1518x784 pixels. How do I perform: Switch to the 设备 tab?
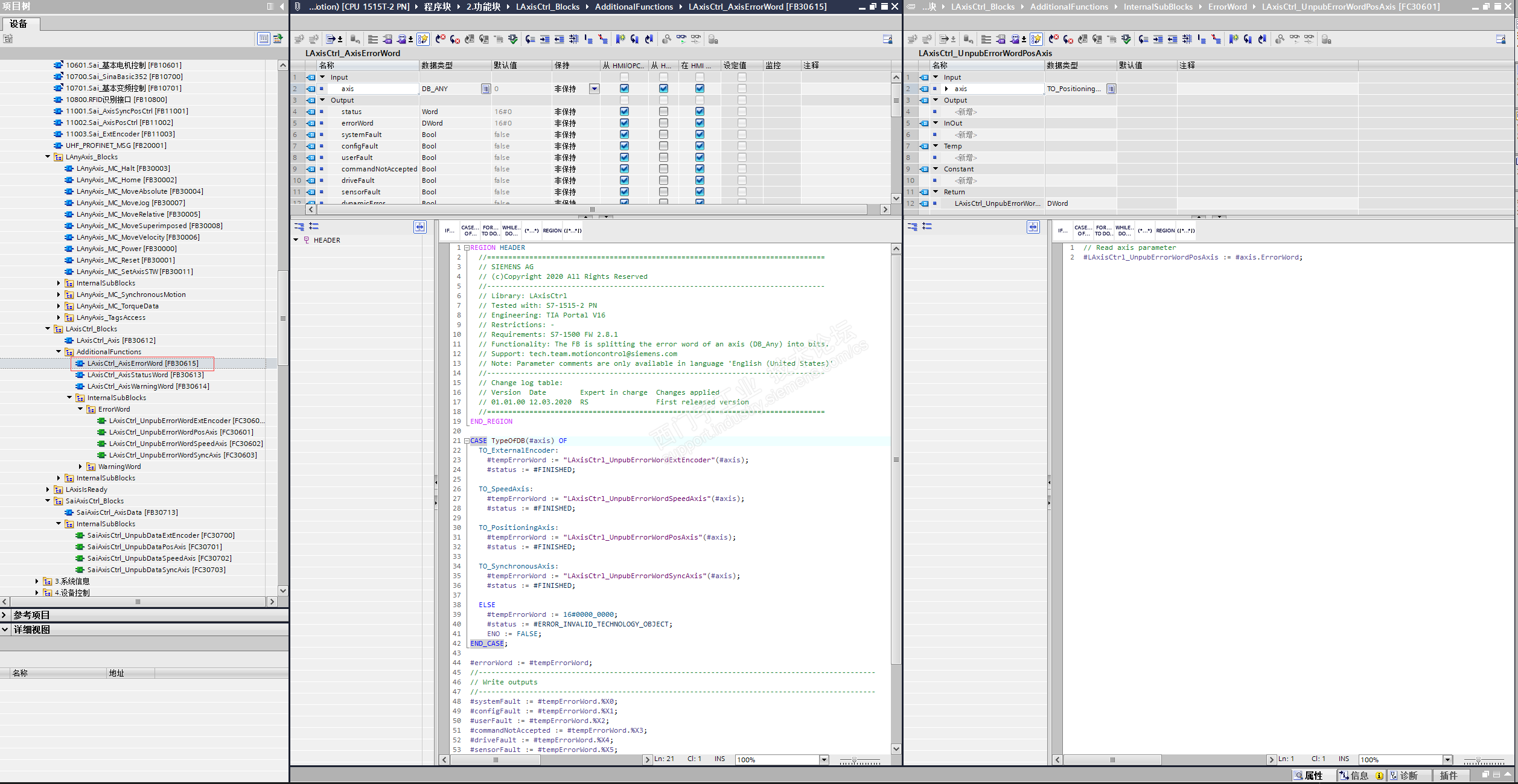click(19, 24)
